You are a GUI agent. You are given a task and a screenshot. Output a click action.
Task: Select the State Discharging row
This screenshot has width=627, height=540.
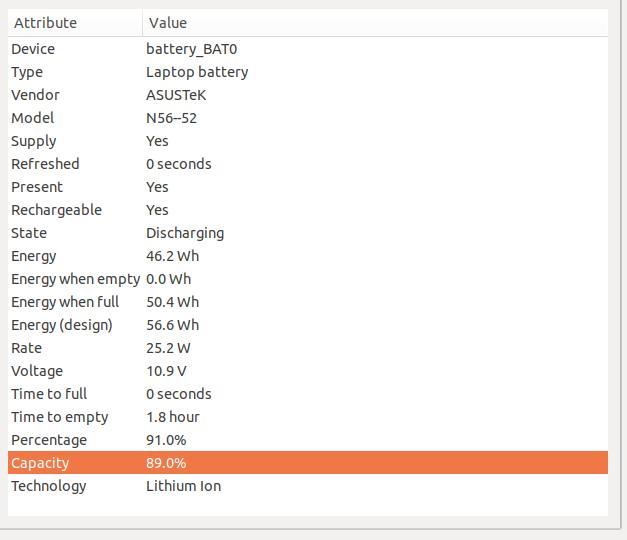[308, 233]
